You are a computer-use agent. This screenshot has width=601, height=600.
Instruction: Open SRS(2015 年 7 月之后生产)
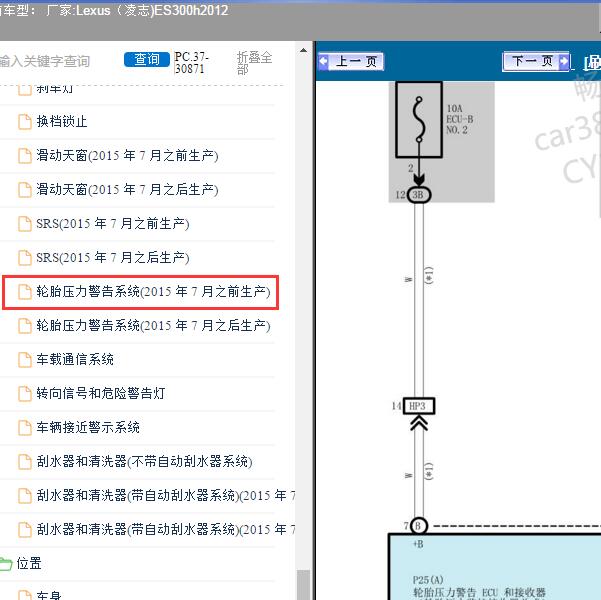(x=113, y=257)
